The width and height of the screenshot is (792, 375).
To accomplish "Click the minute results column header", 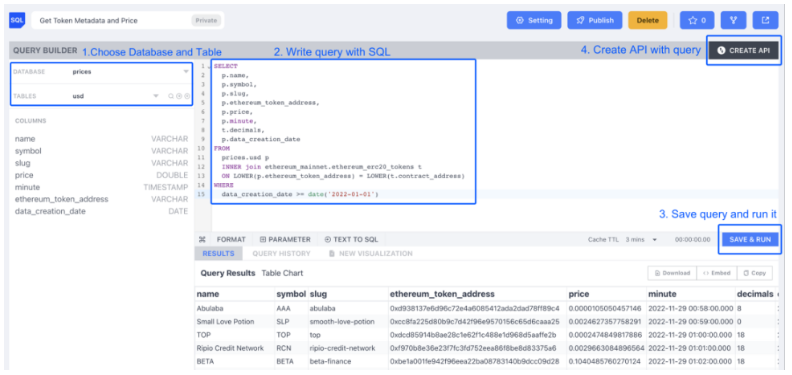I will point(662,294).
